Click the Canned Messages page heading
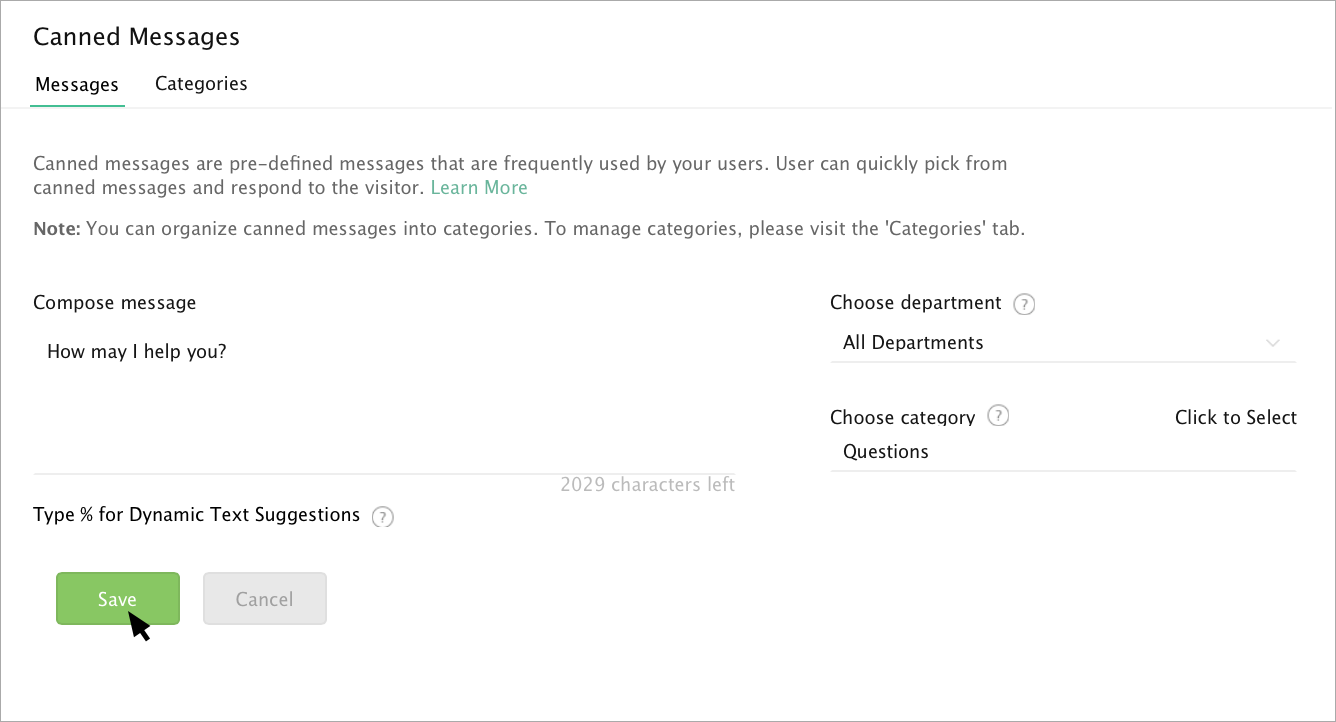 pyautogui.click(x=136, y=37)
